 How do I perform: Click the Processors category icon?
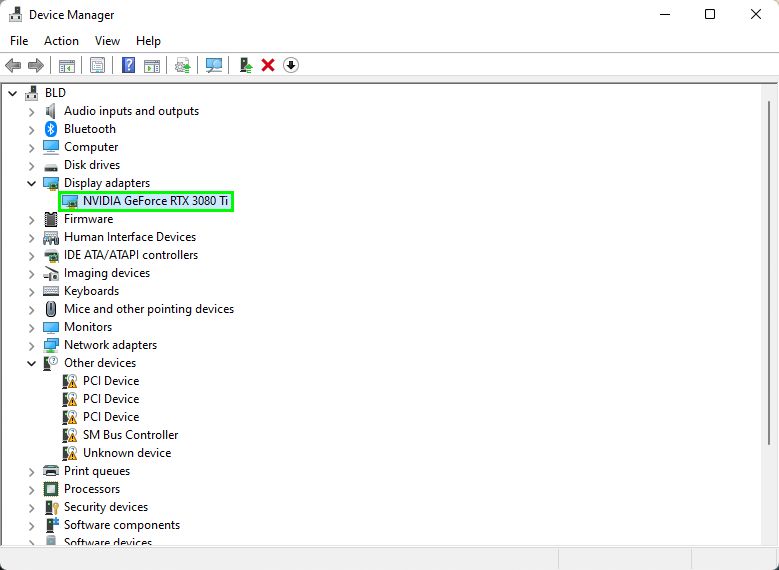pos(51,489)
